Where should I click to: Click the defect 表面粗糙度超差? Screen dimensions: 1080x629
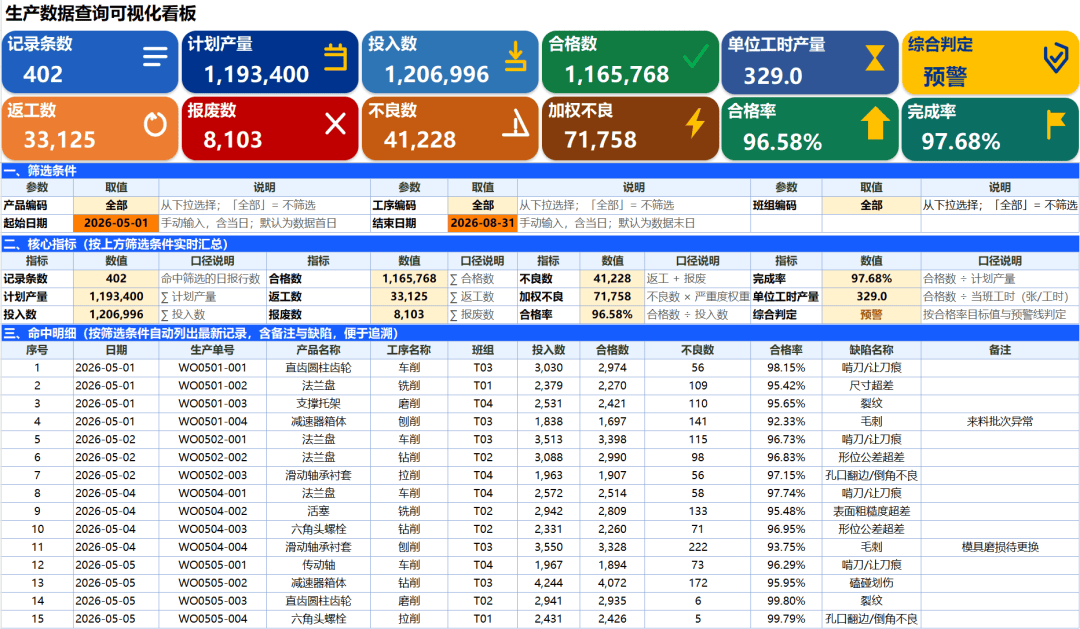click(871, 511)
